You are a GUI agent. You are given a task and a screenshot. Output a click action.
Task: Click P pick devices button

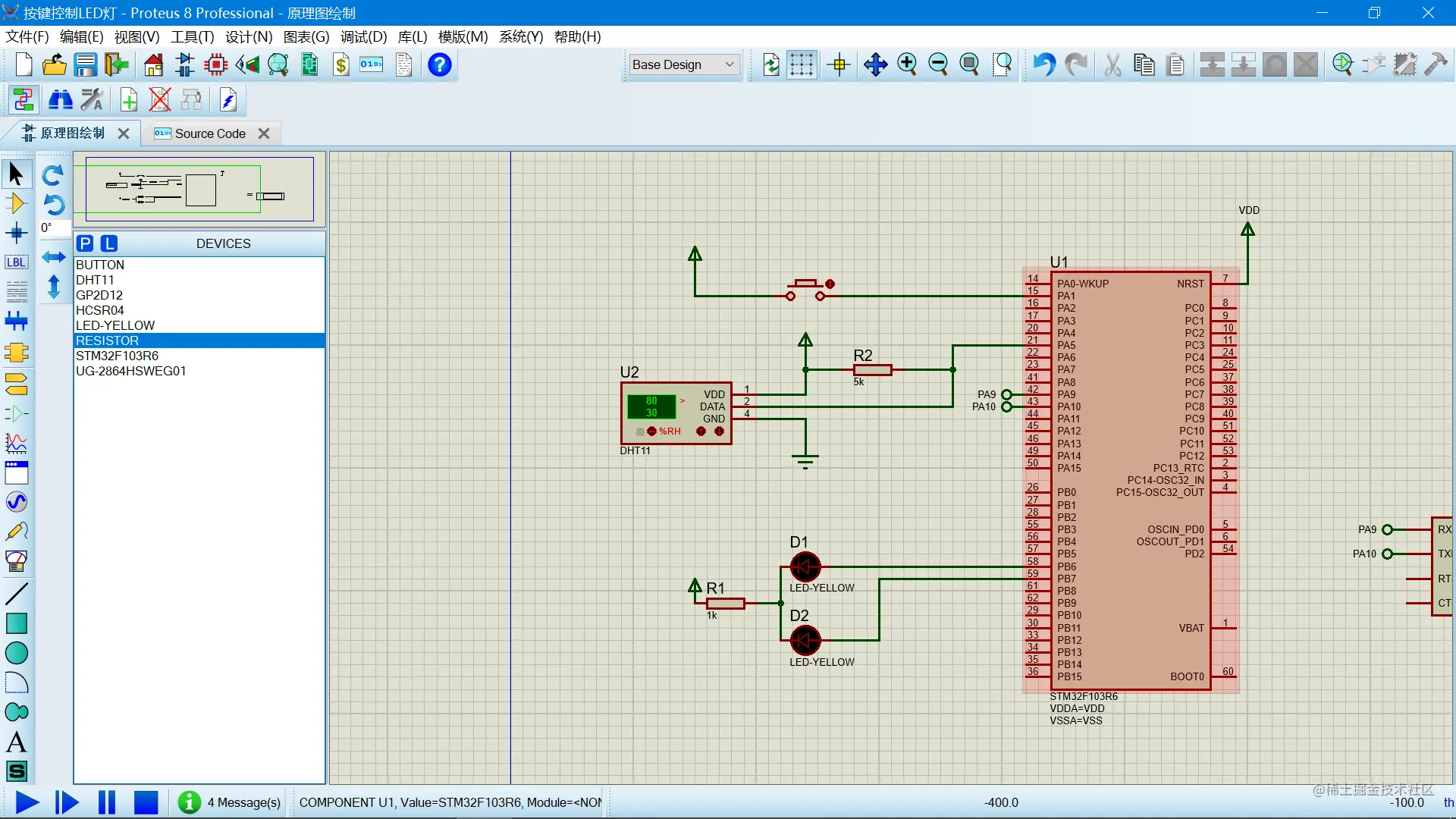85,243
